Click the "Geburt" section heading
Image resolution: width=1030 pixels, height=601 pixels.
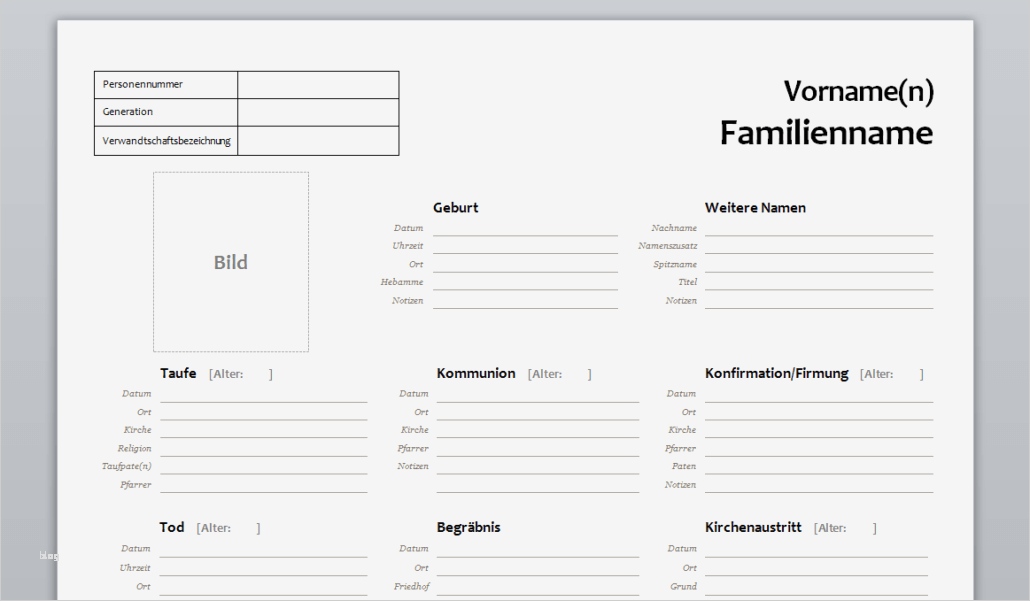(455, 208)
